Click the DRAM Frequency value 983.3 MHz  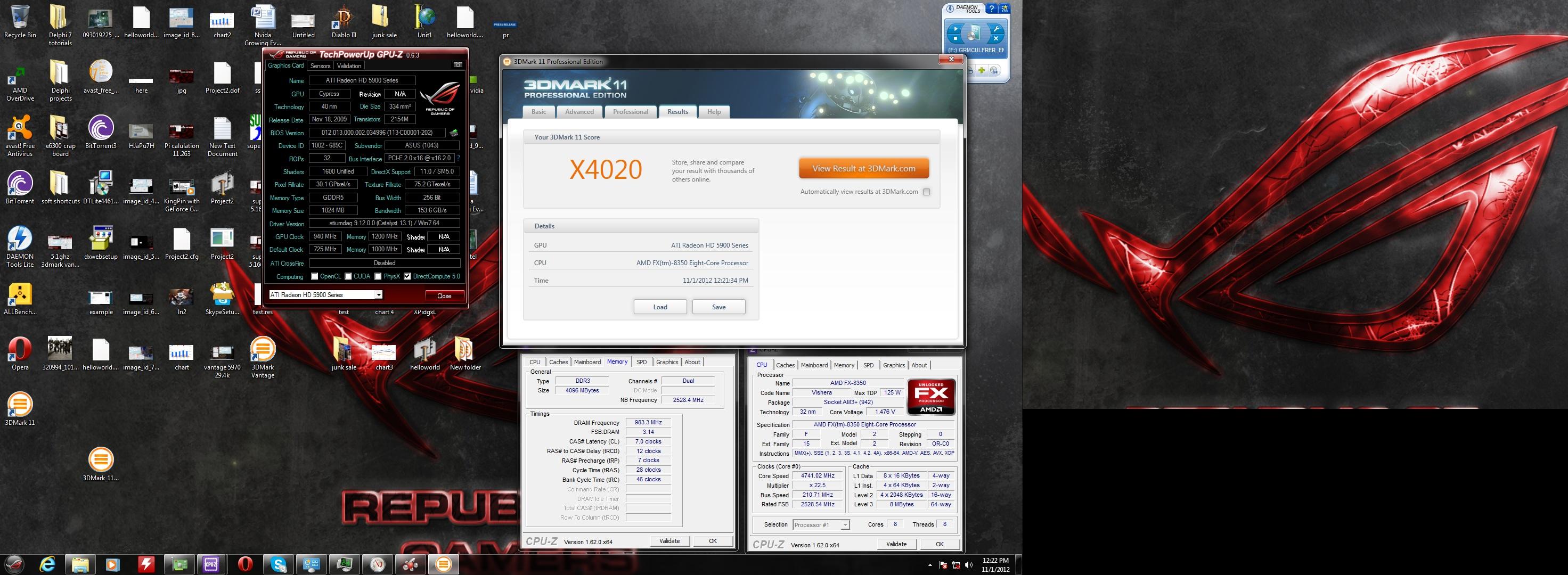point(648,422)
